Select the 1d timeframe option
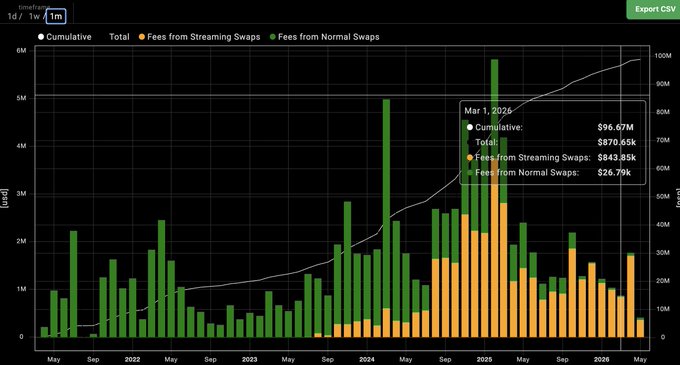The height and width of the screenshot is (365, 680). coord(12,16)
